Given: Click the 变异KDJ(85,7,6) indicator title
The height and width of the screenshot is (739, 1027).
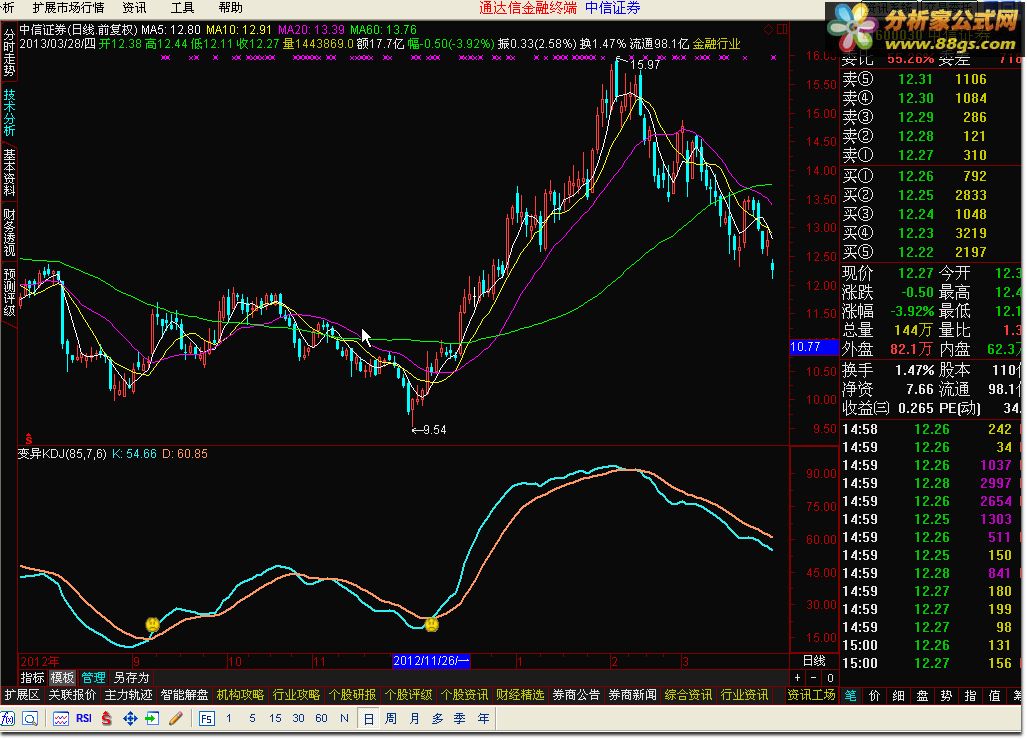Looking at the screenshot, I should click(62, 454).
